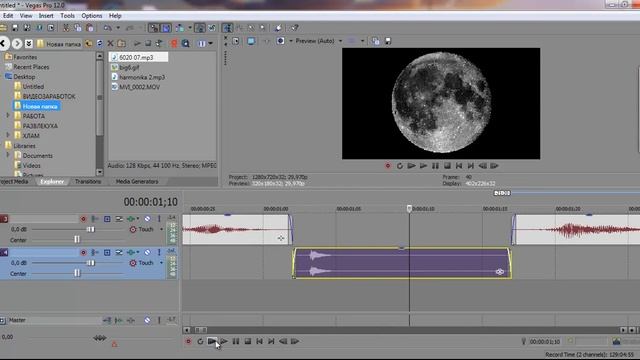Open the Insert menu
Viewport: 640px width, 360px height.
[x=46, y=16]
